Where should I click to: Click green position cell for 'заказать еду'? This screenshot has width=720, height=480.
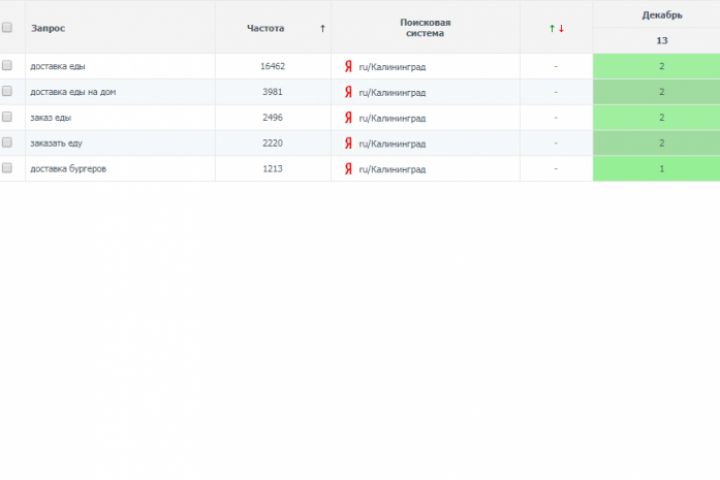657,143
